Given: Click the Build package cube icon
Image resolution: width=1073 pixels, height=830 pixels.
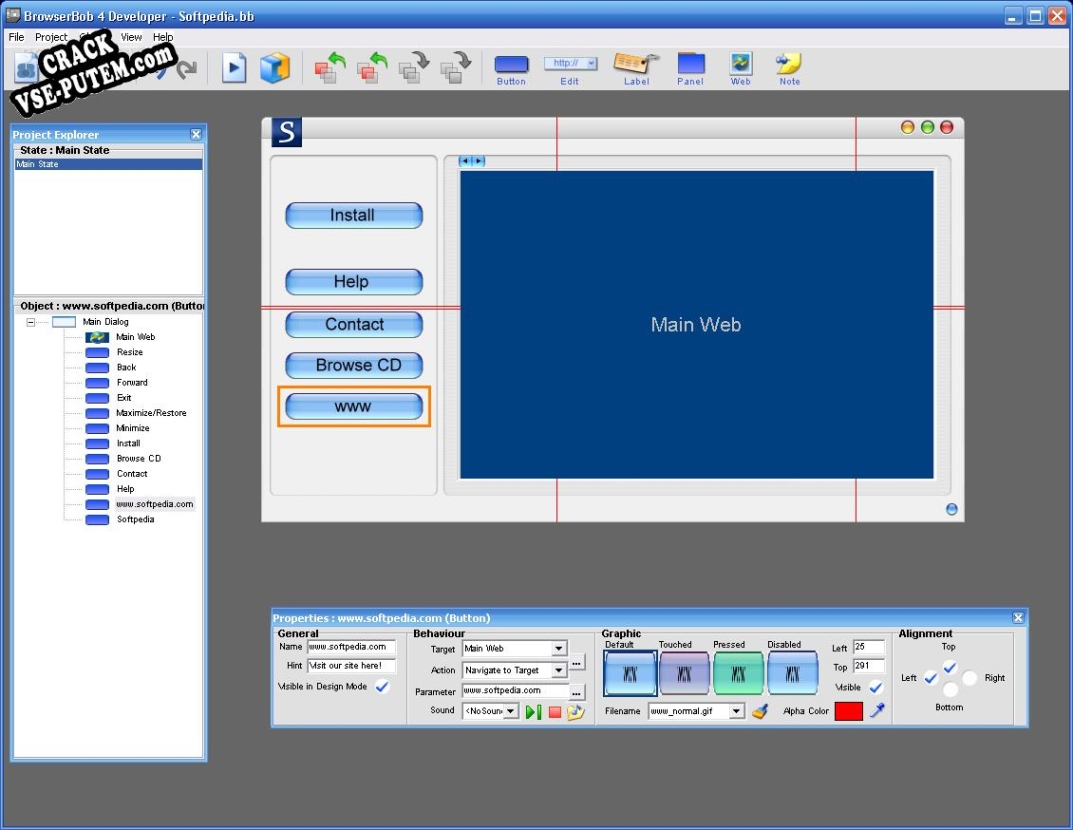Looking at the screenshot, I should pos(274,68).
